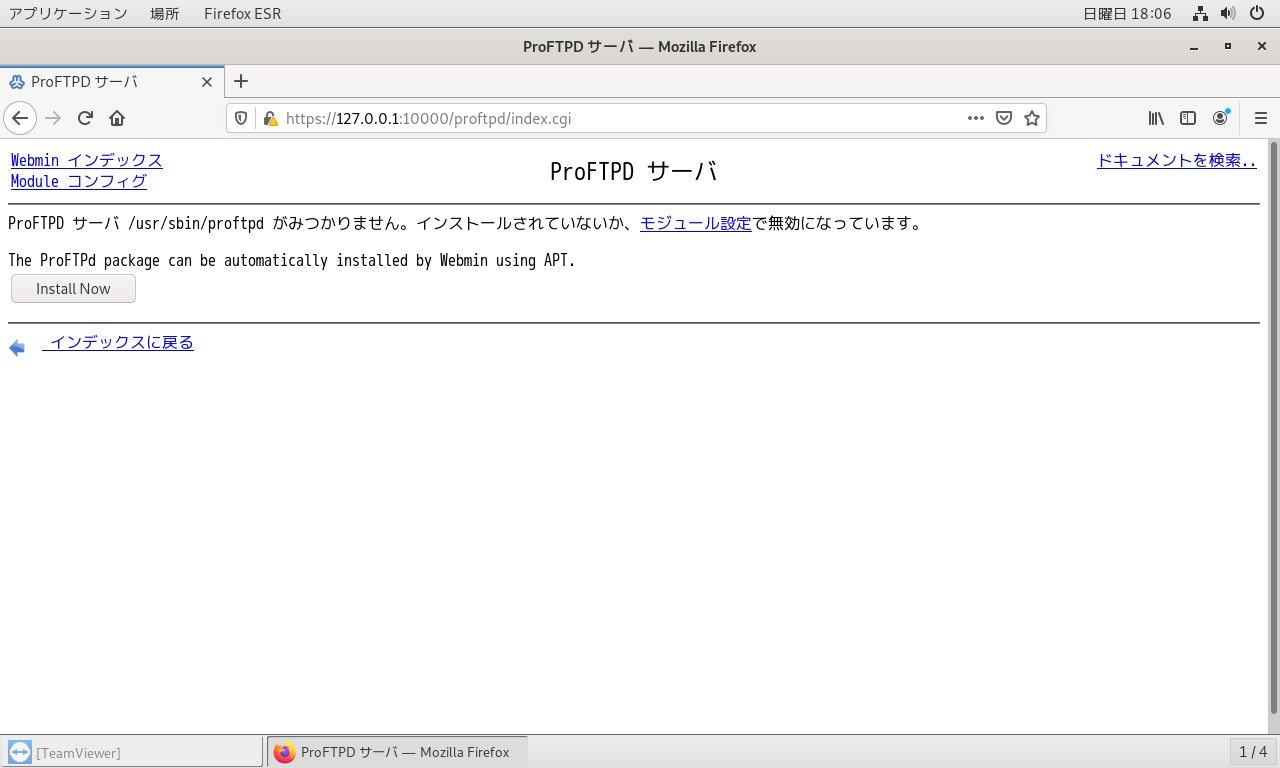
Task: Follow the モジュール設定 link
Action: click(695, 223)
